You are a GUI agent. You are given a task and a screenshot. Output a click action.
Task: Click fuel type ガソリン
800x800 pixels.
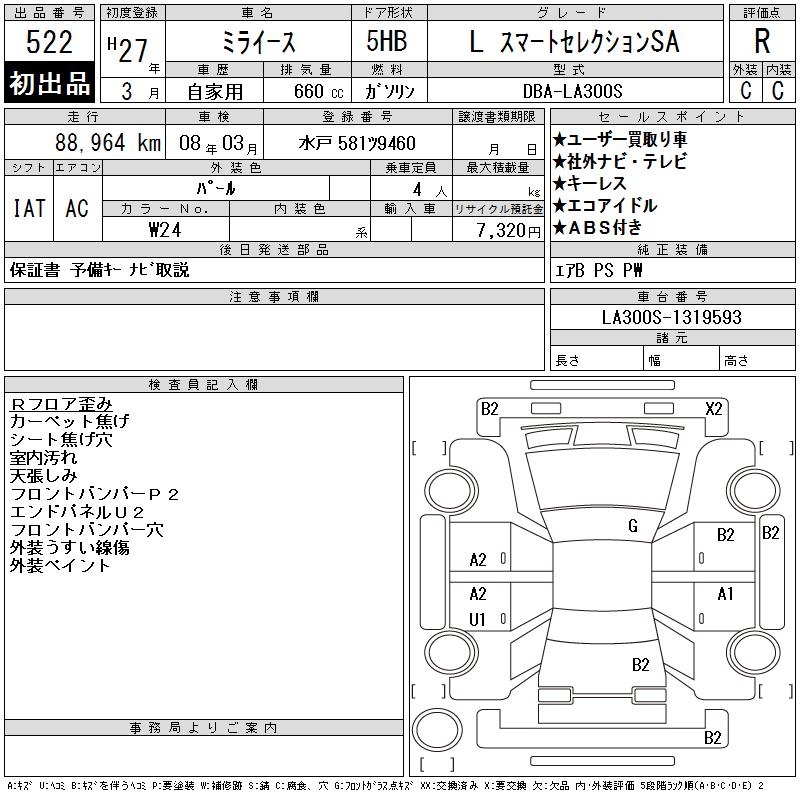click(389, 92)
